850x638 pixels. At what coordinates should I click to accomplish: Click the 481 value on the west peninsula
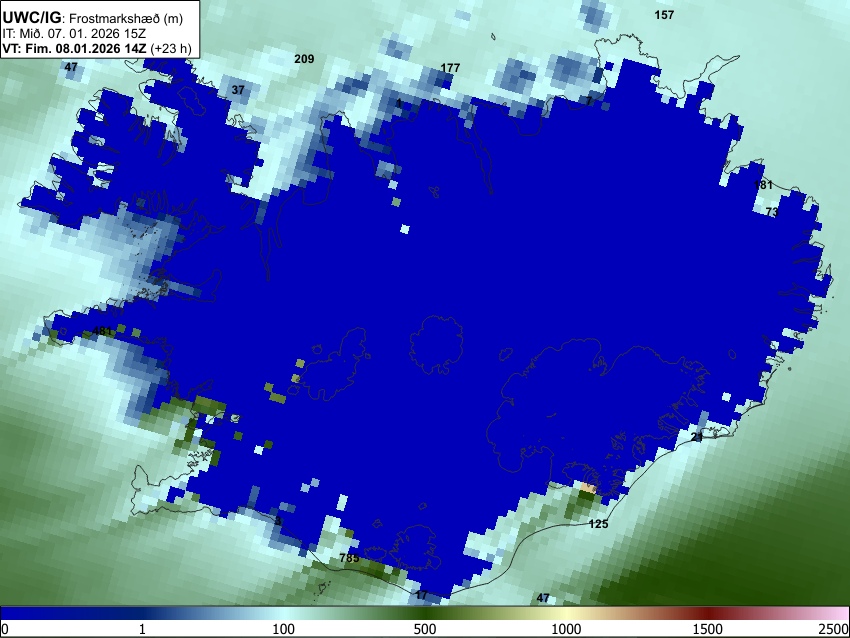(x=102, y=331)
